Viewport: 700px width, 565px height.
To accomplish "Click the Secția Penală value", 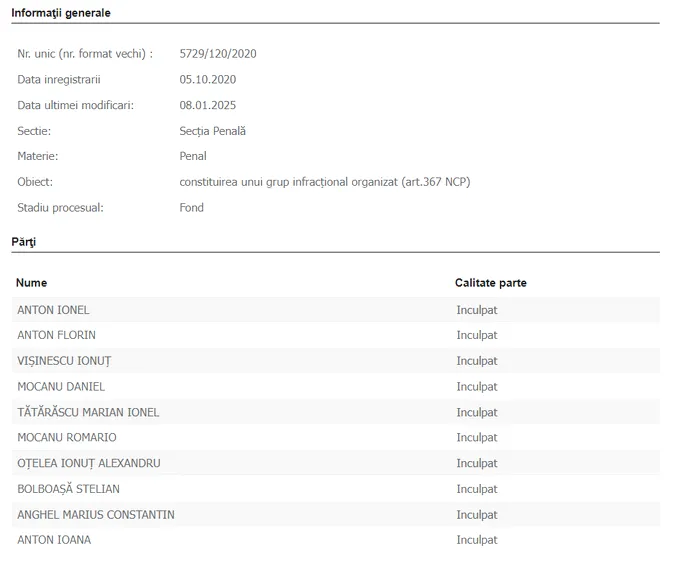I will pos(212,131).
